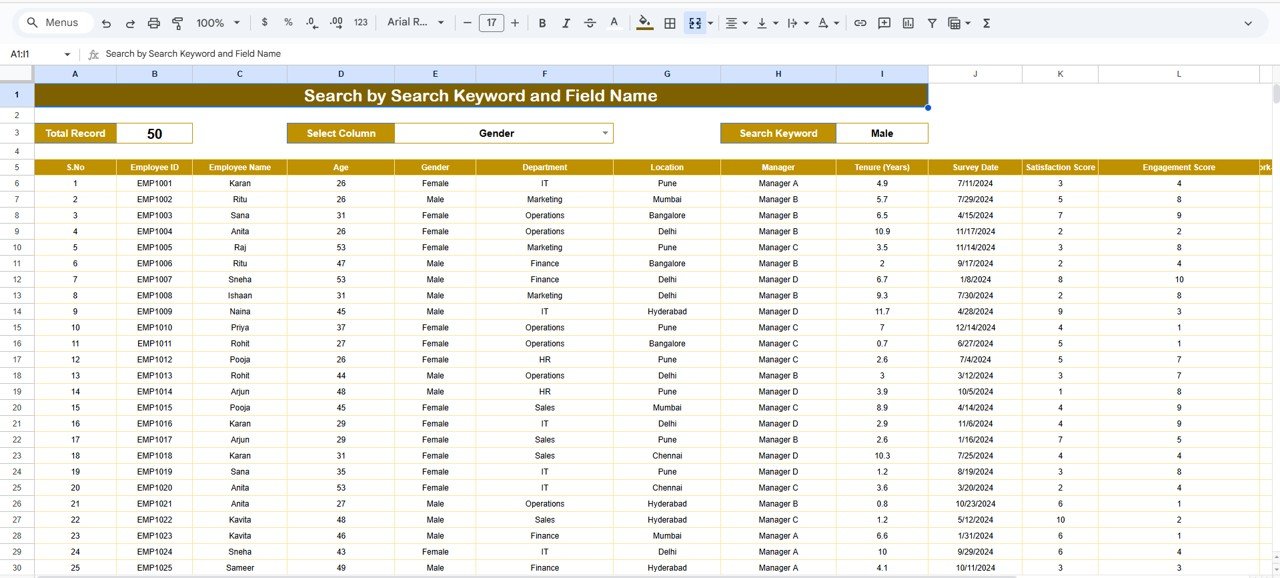Viewport: 1280px width, 578px height.
Task: Toggle bold formatting
Action: [x=542, y=23]
